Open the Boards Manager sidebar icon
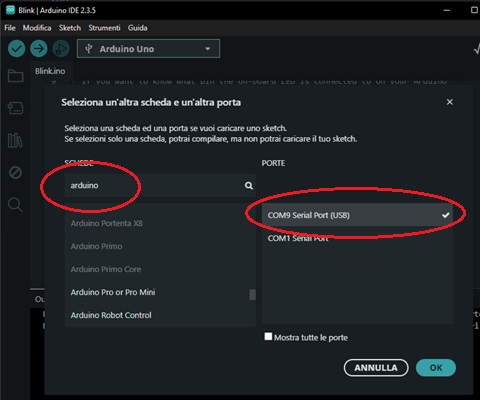Viewport: 480px width, 400px height. pos(15,108)
